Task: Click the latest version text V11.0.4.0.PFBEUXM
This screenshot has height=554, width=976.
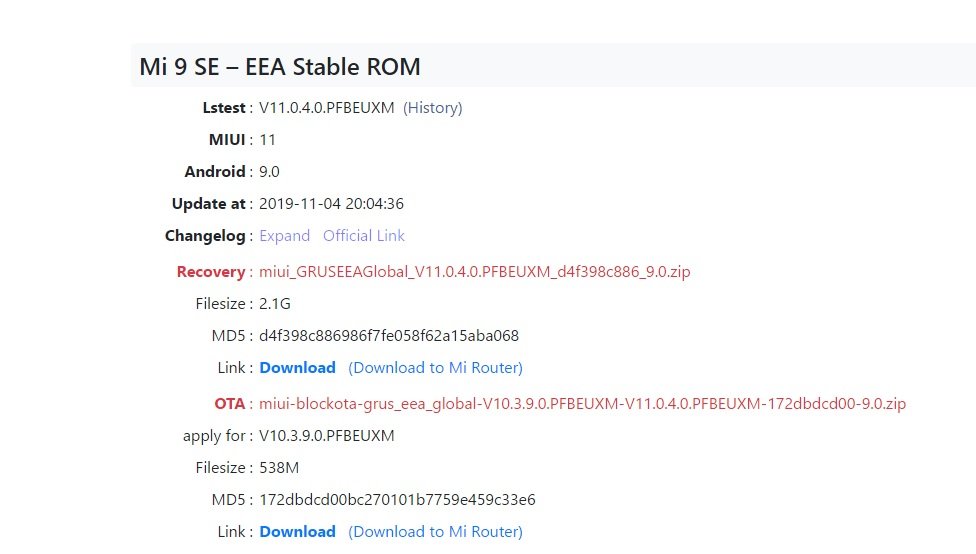Action: 327,108
